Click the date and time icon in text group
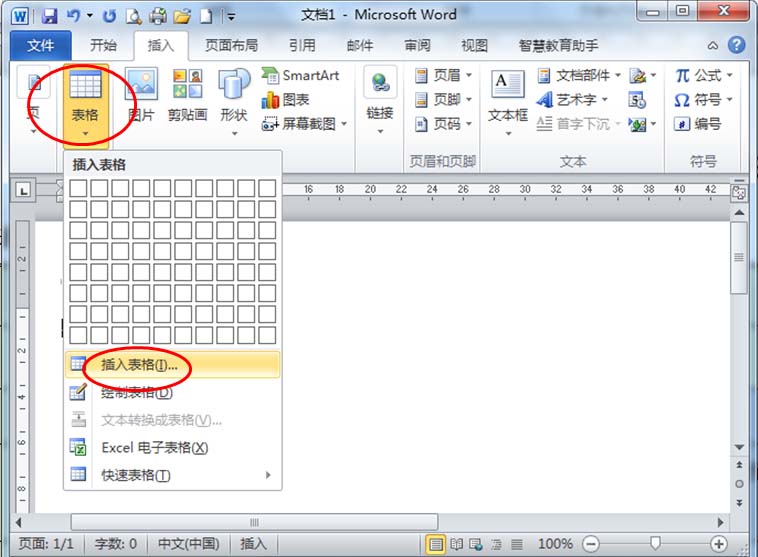 pyautogui.click(x=637, y=100)
